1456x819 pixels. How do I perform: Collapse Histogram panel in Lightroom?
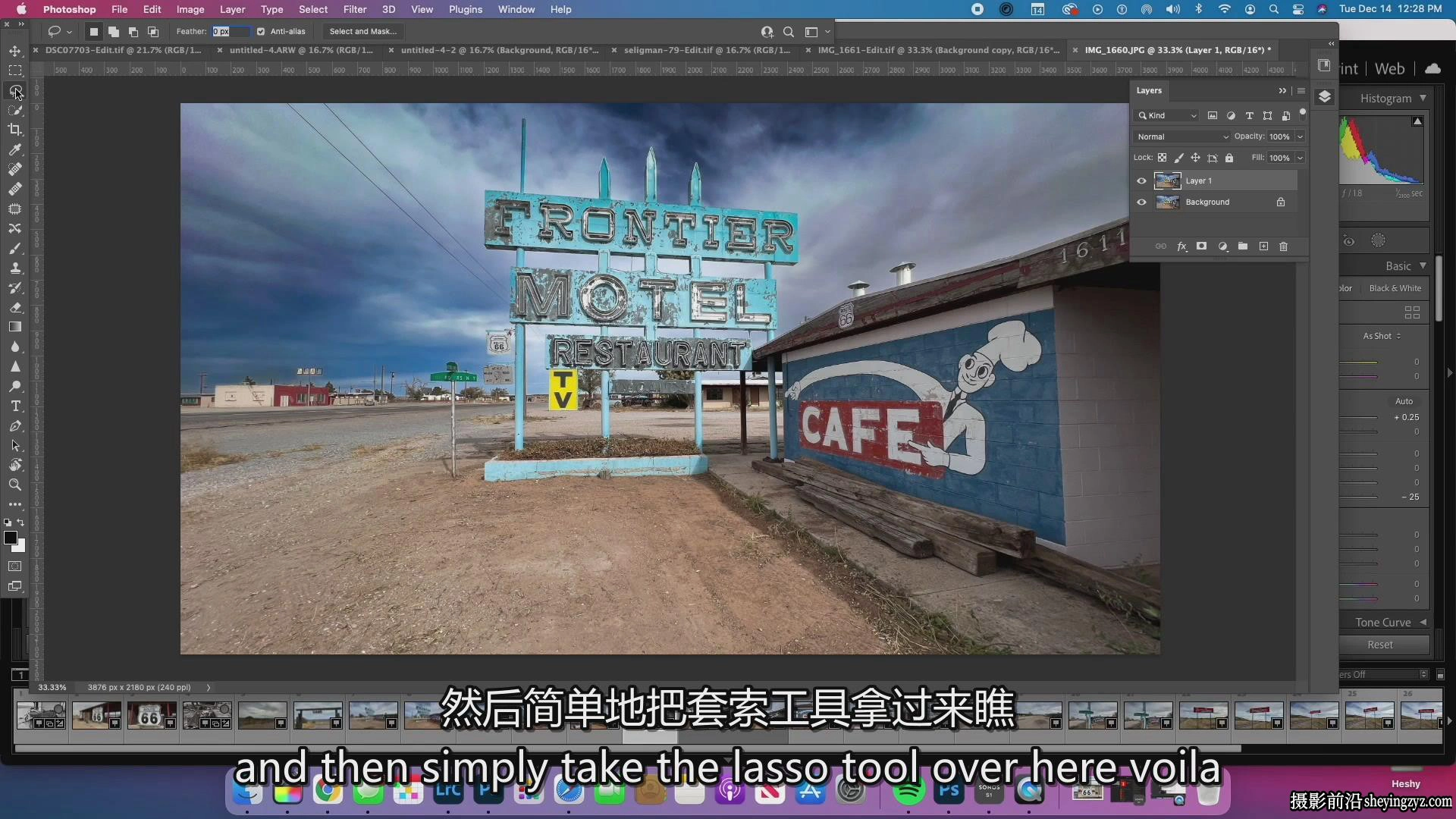click(1423, 98)
